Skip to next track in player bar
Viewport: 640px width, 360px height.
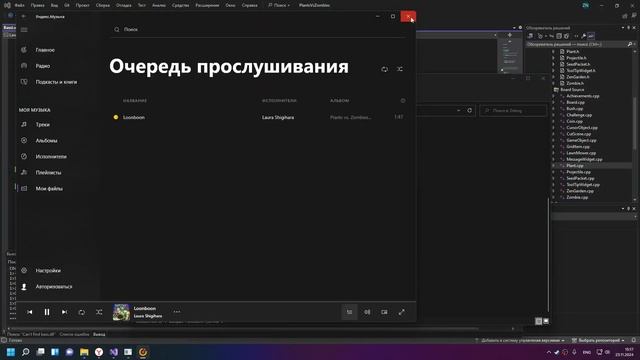click(64, 312)
